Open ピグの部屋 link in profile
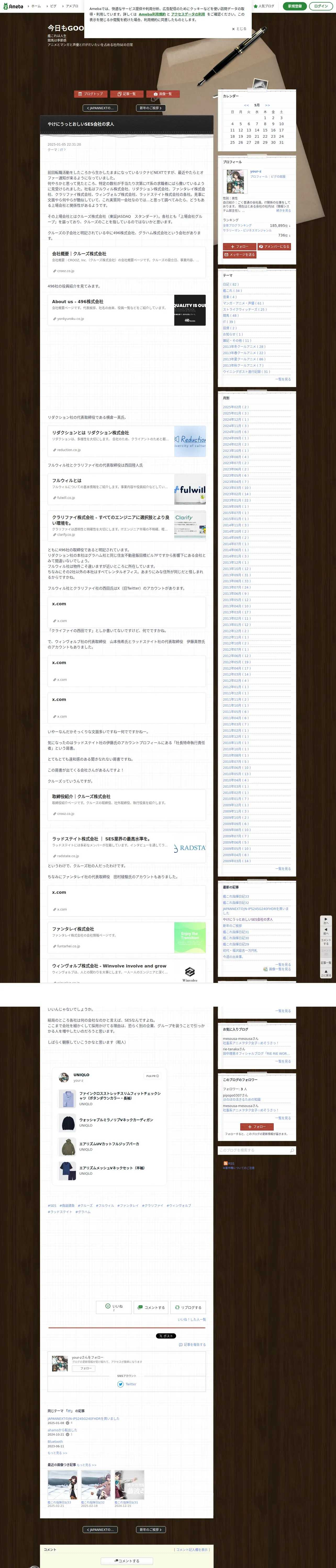This screenshot has width=336, height=1568. pyautogui.click(x=278, y=176)
